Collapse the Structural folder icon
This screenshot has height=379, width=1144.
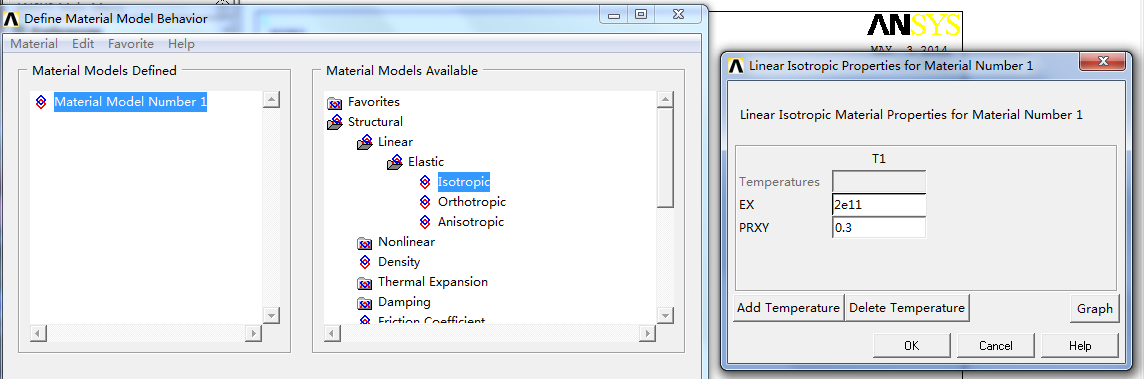point(335,122)
